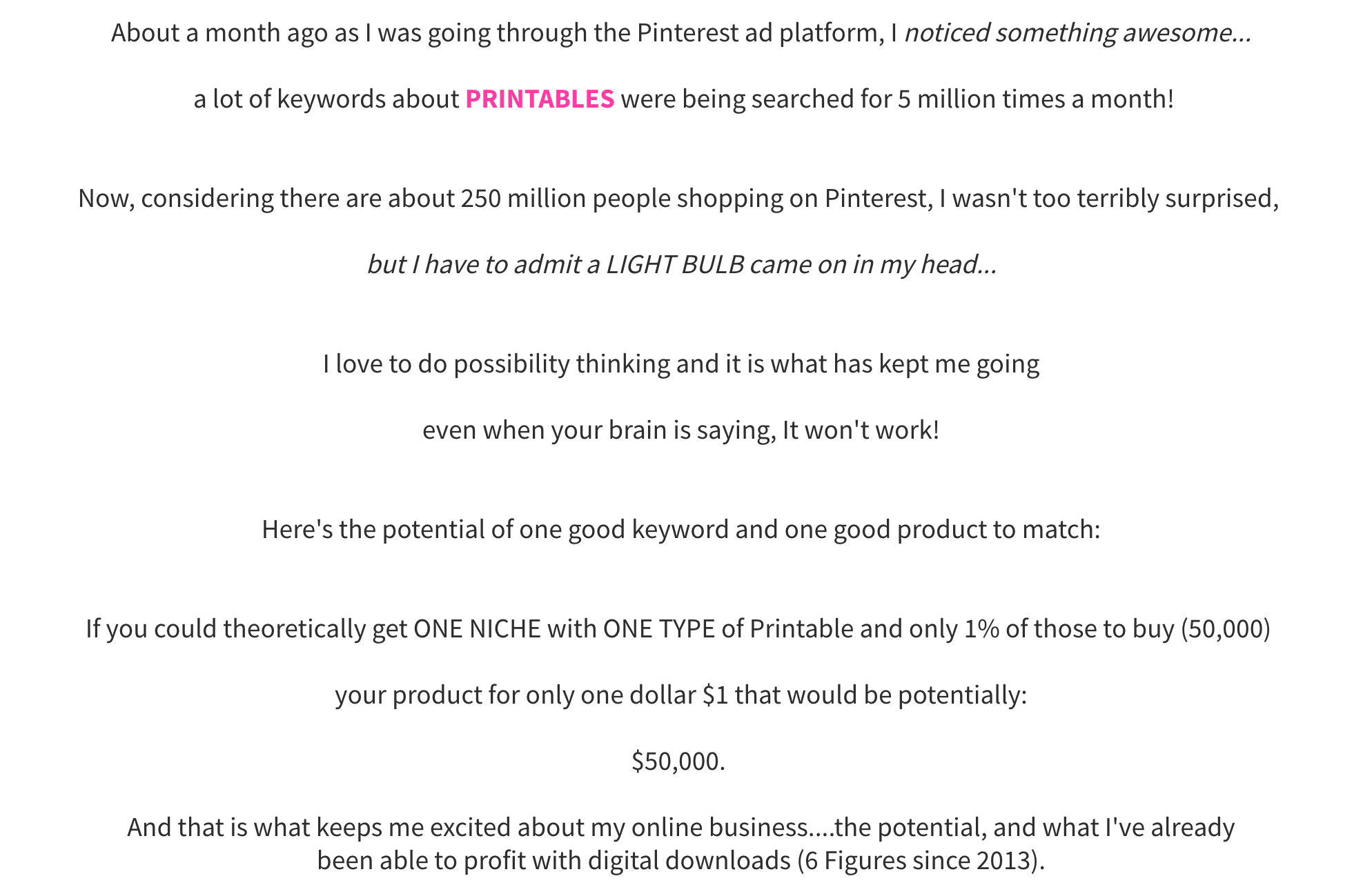Click the 'About a month ago' opening line

(x=681, y=32)
